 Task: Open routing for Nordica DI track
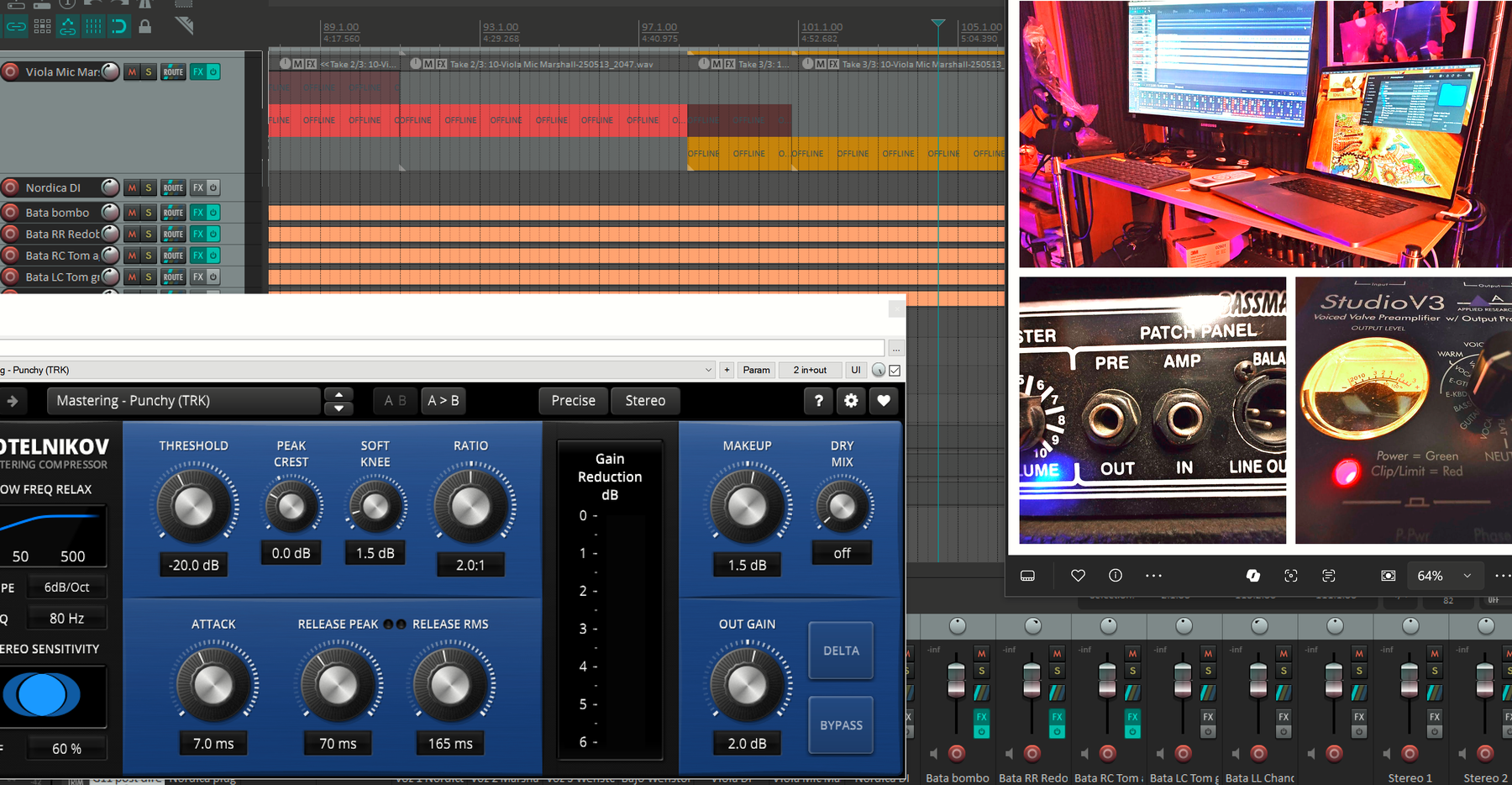(173, 187)
